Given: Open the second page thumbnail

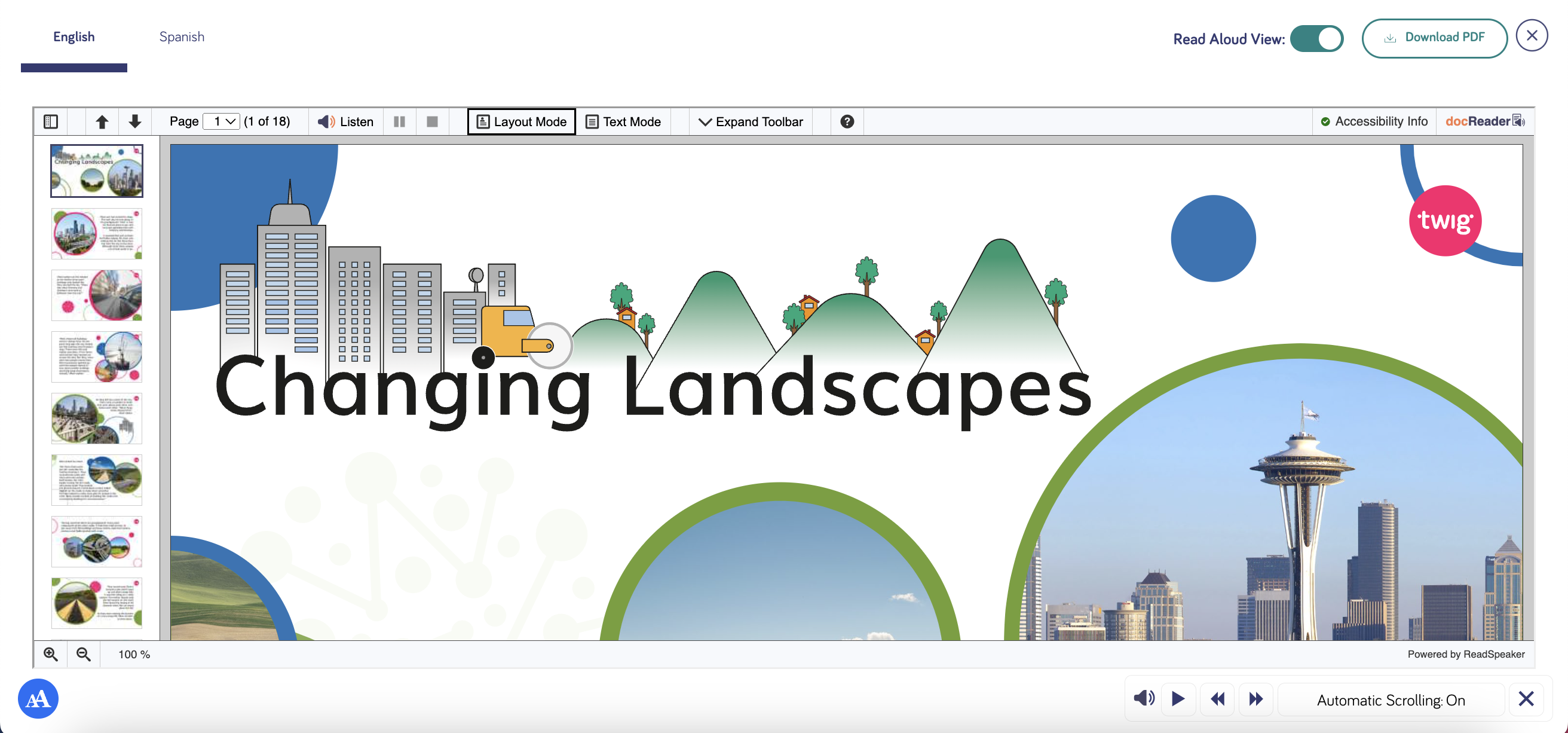Looking at the screenshot, I should [x=97, y=234].
